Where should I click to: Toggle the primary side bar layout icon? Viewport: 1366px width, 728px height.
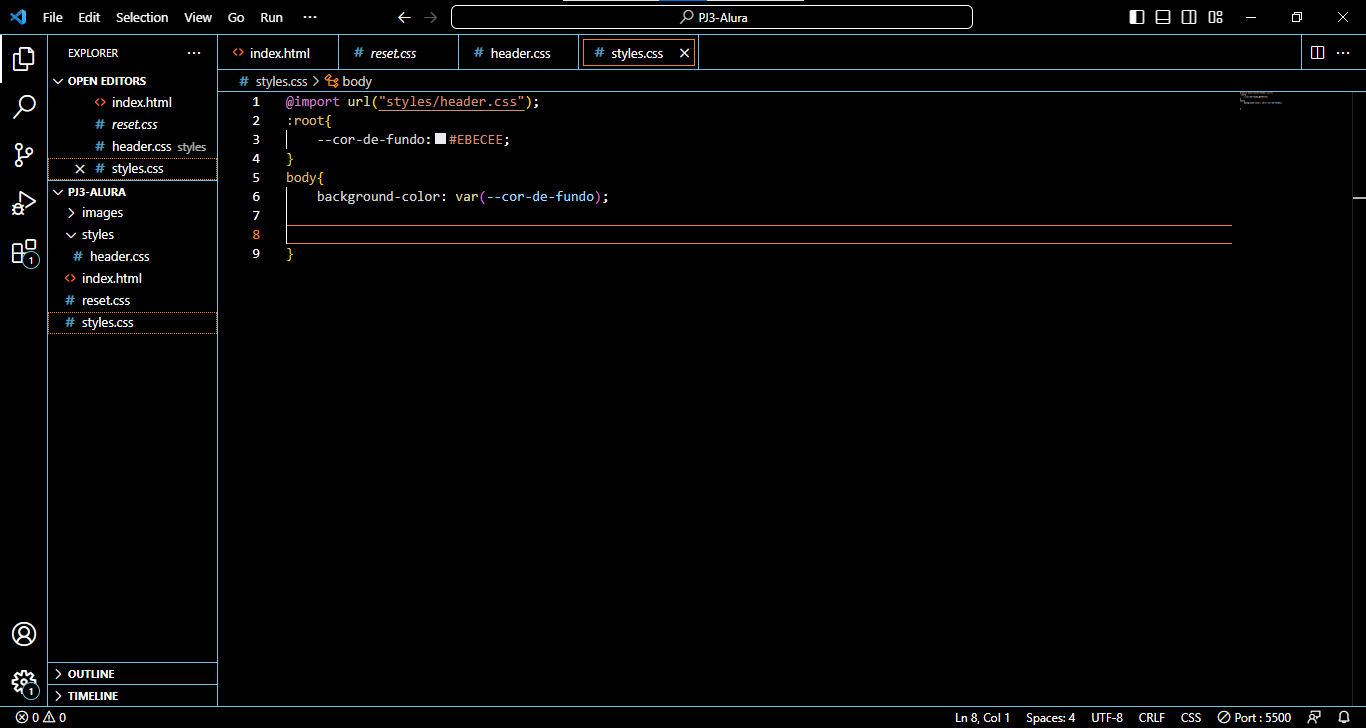click(x=1137, y=17)
